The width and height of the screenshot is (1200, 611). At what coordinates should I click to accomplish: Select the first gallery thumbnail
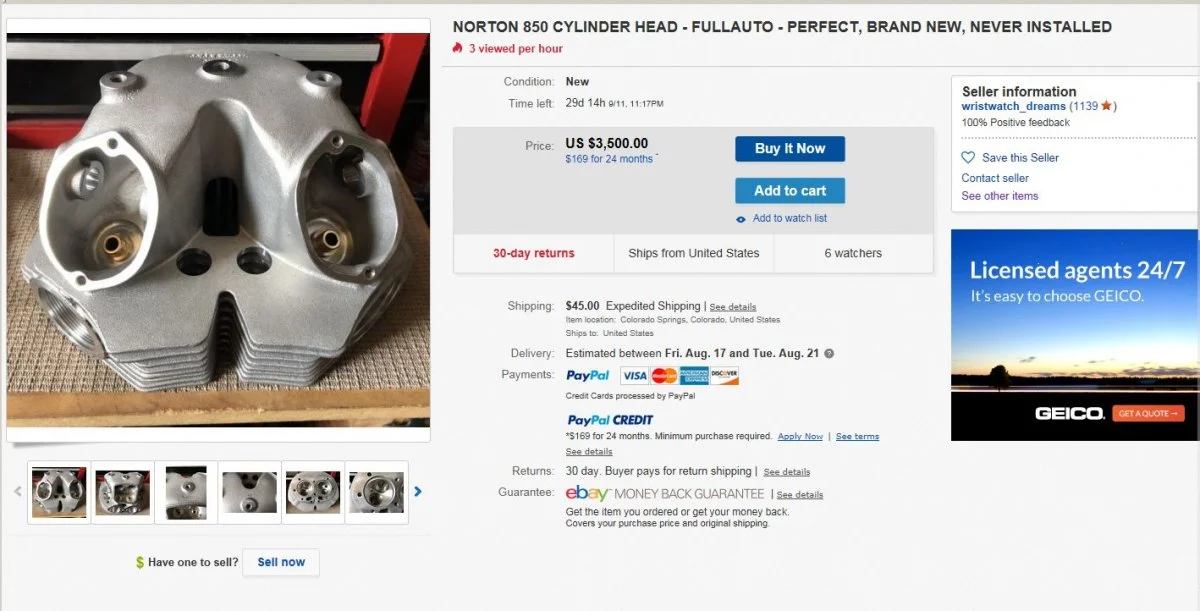pyautogui.click(x=58, y=491)
